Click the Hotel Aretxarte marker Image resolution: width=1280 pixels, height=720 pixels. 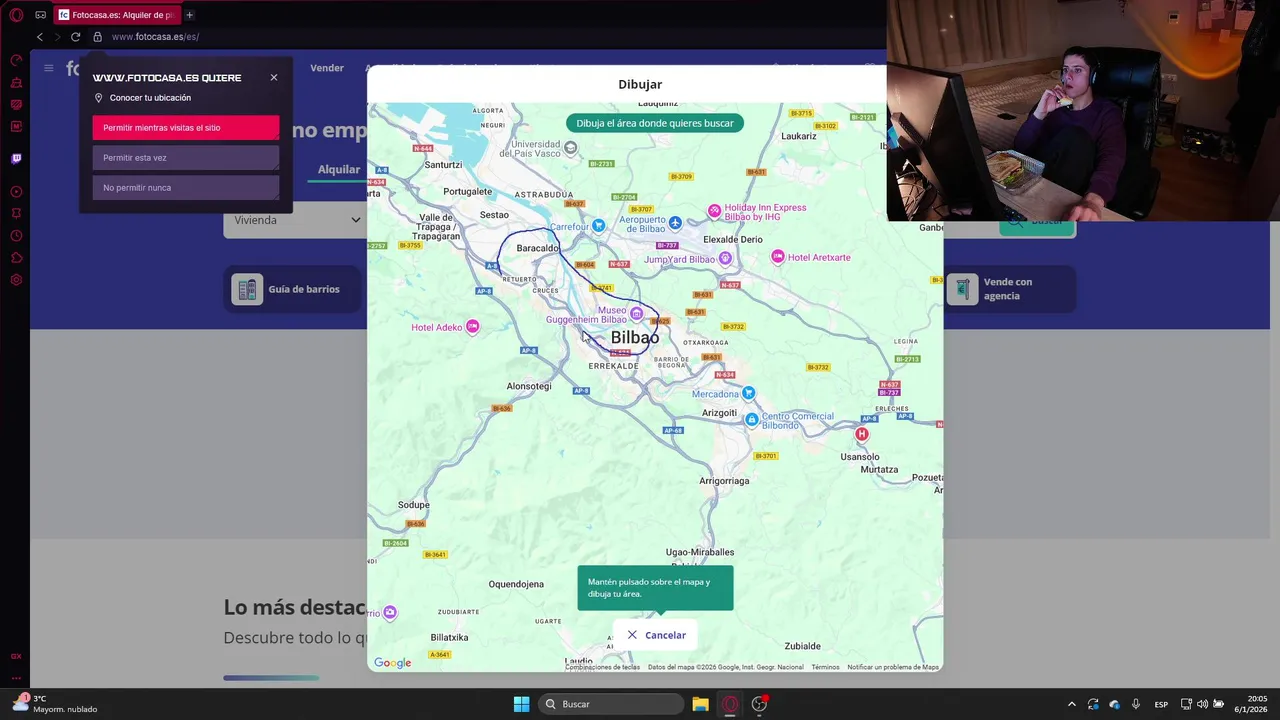point(778,257)
